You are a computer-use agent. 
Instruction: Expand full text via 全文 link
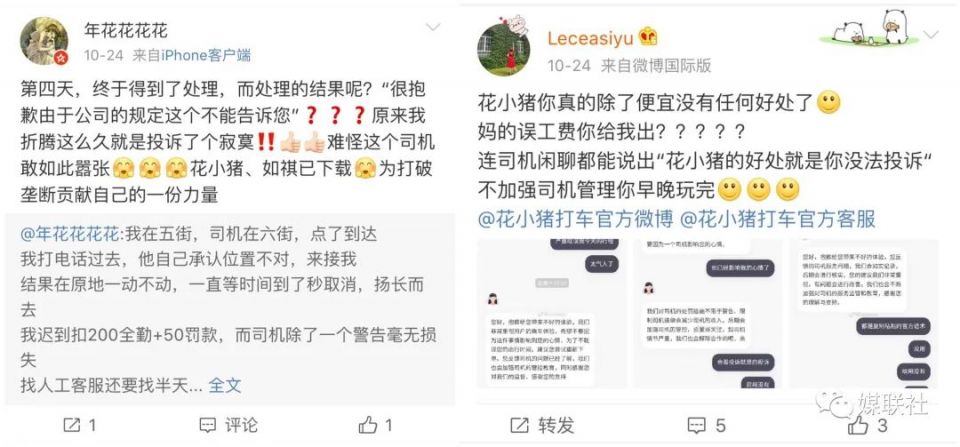click(x=225, y=385)
